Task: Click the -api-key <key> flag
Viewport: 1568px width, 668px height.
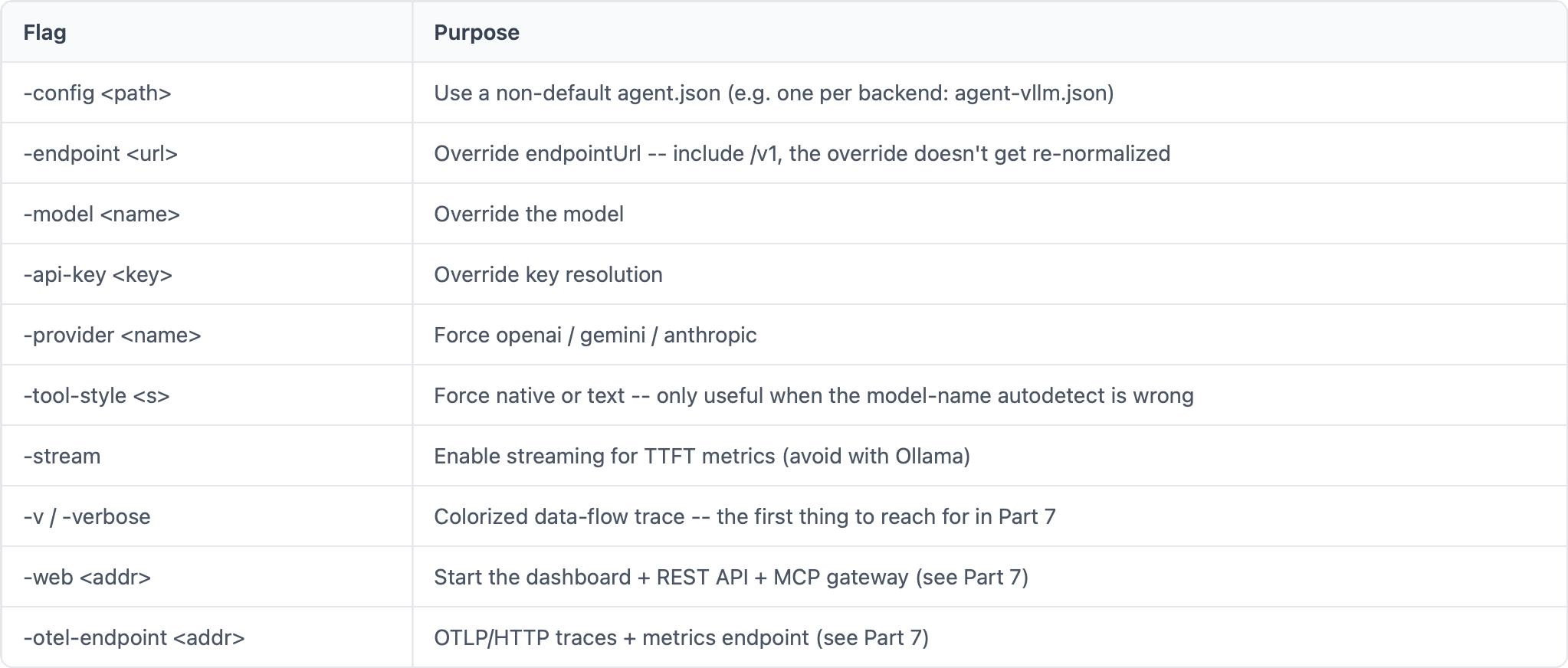Action: (98, 274)
